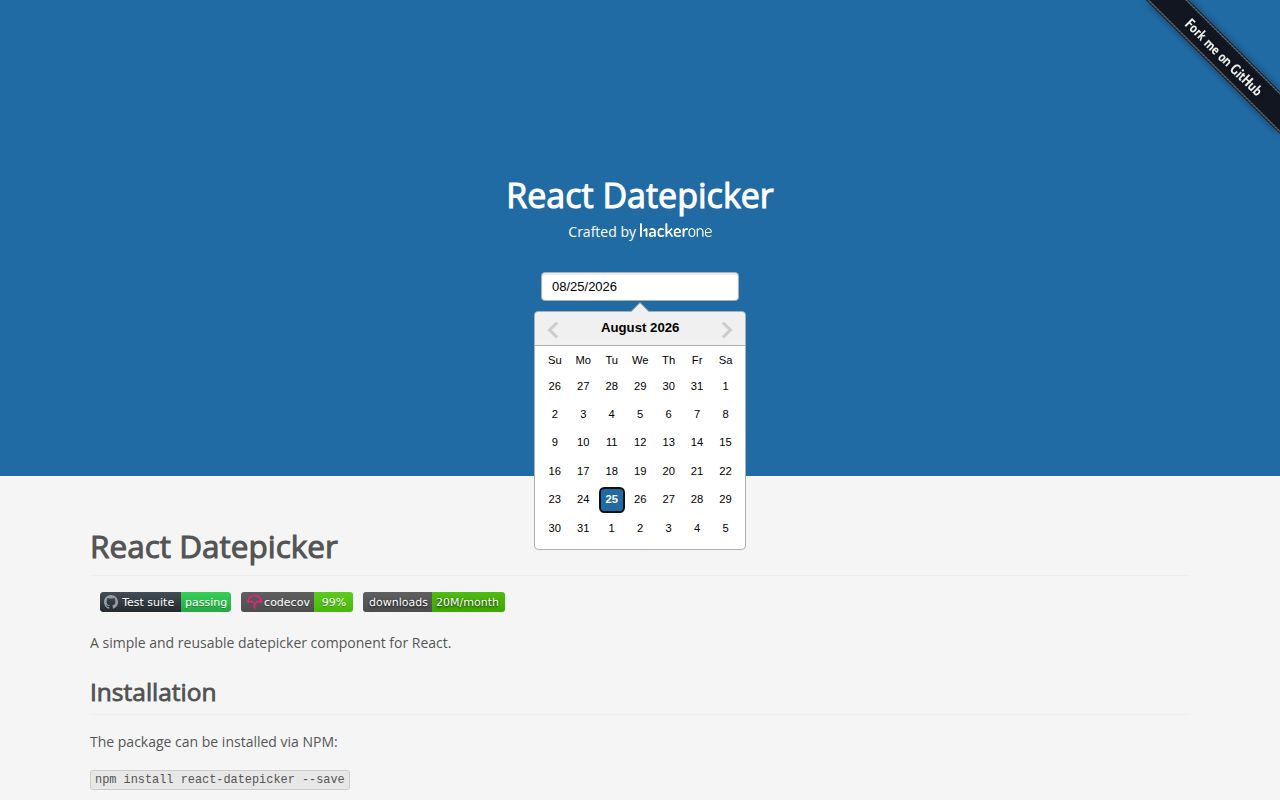Image resolution: width=1280 pixels, height=800 pixels.
Task: Select July 31 in the first calendar row
Action: 697,386
